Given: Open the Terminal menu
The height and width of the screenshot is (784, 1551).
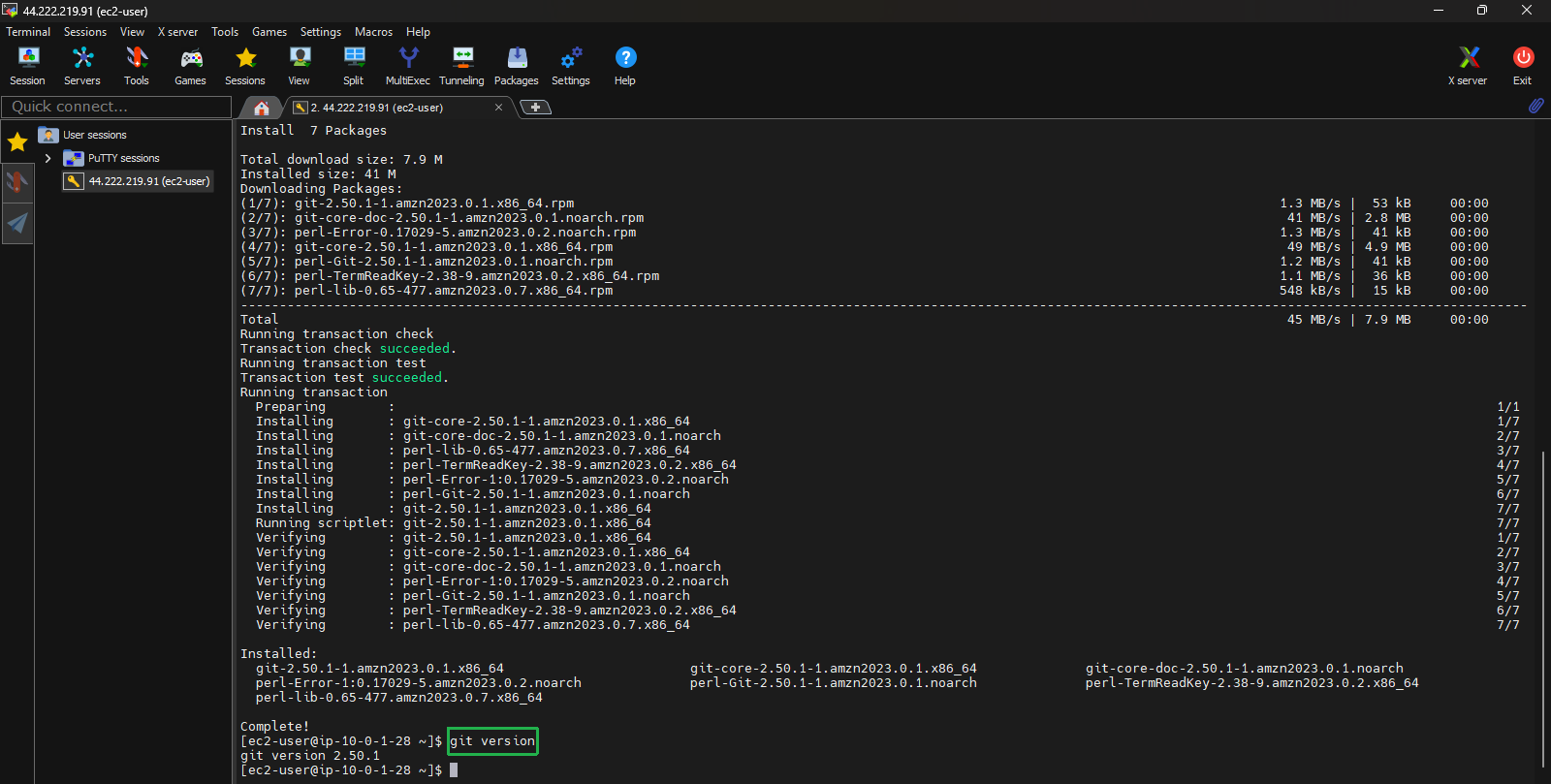Looking at the screenshot, I should tap(28, 32).
